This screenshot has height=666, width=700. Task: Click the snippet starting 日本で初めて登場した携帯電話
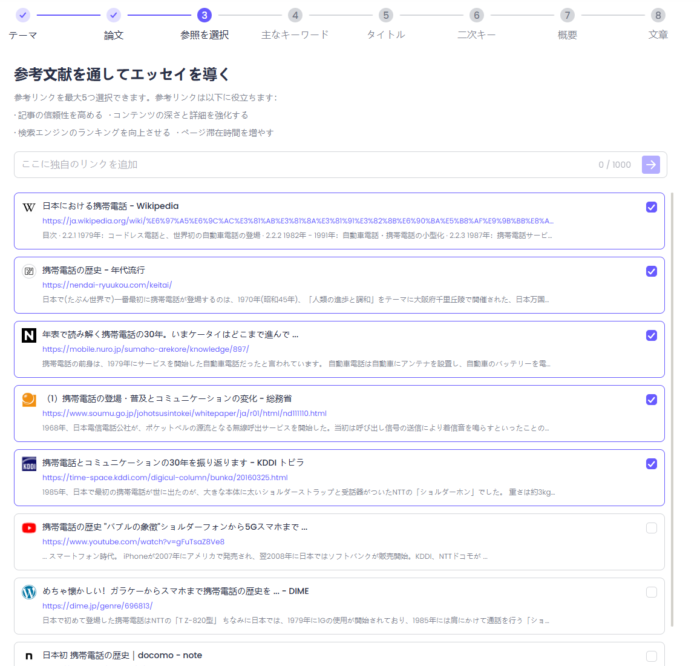(296, 620)
